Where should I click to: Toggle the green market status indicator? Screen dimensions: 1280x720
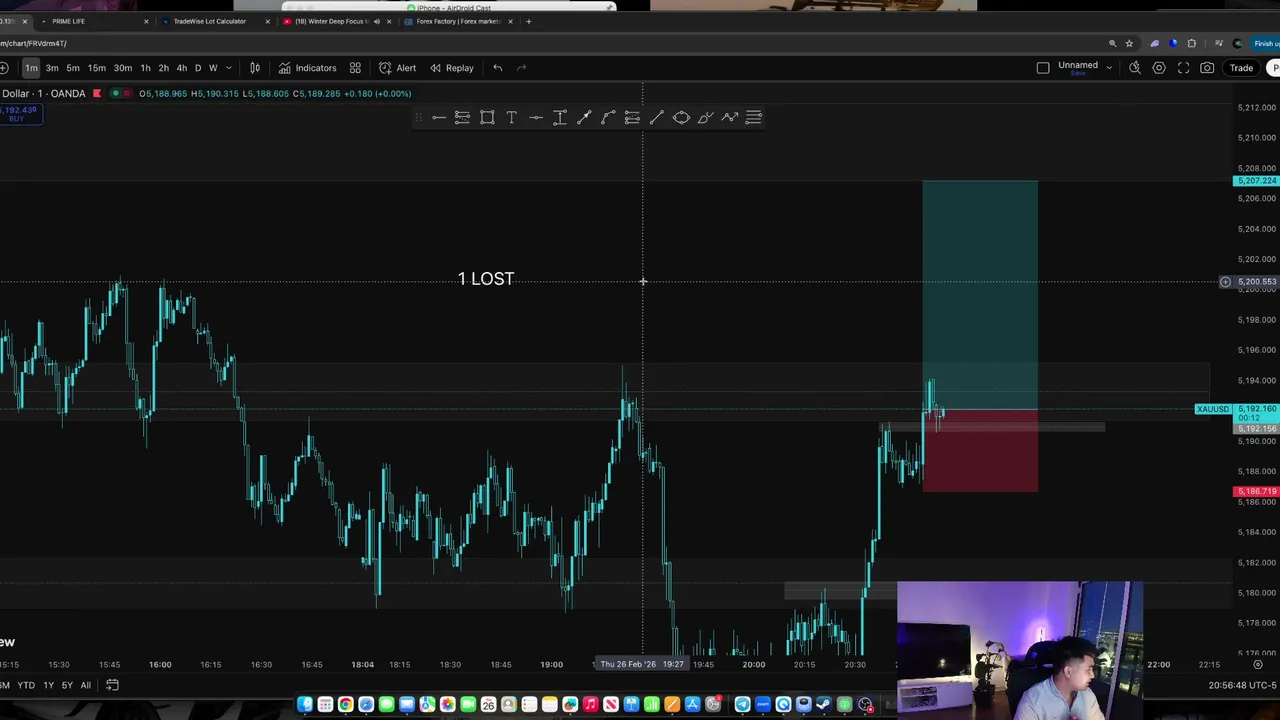point(115,93)
